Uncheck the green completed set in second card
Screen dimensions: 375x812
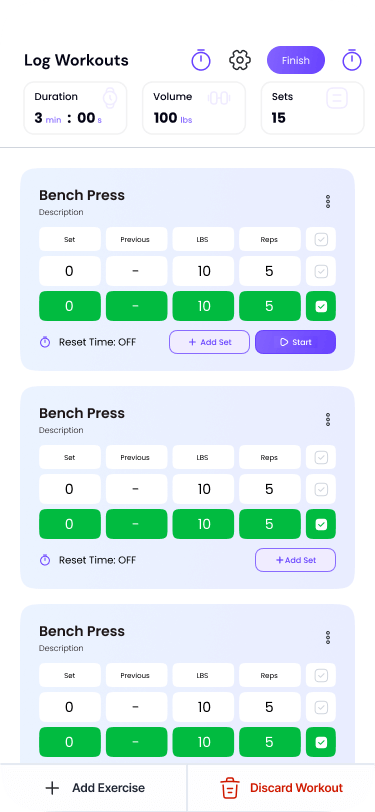point(321,524)
